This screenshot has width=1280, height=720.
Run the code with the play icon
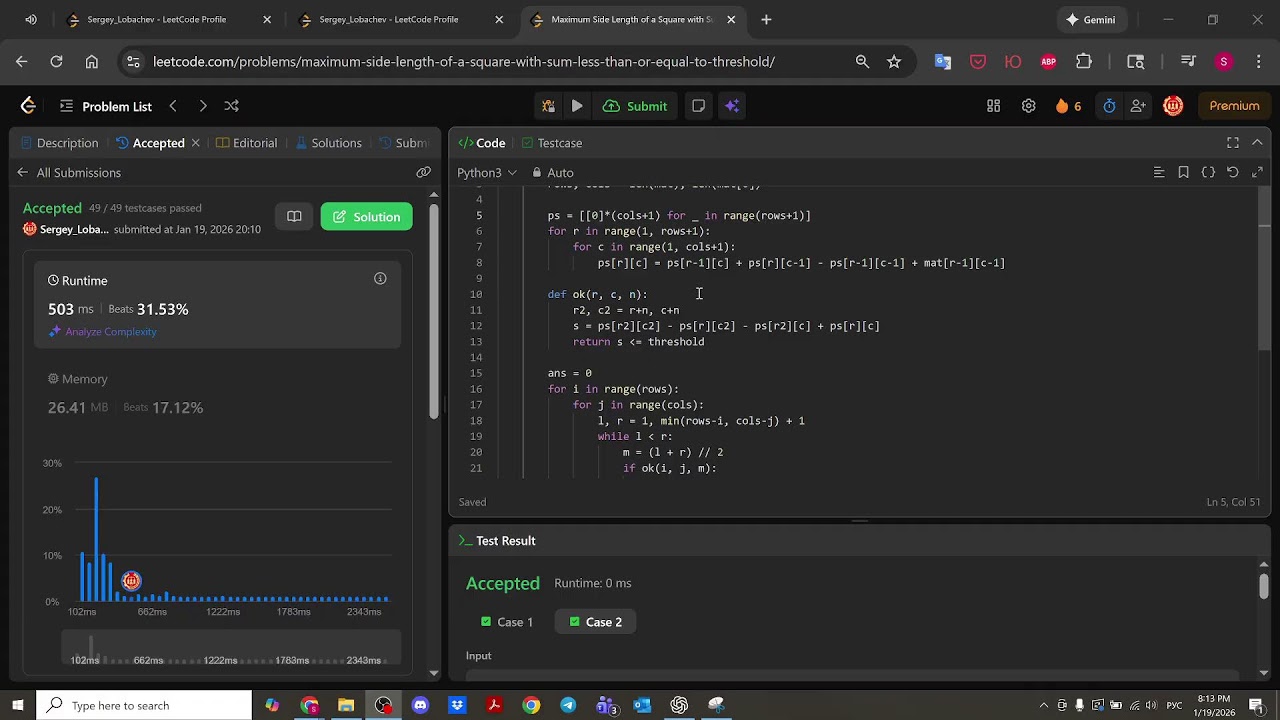[x=577, y=106]
